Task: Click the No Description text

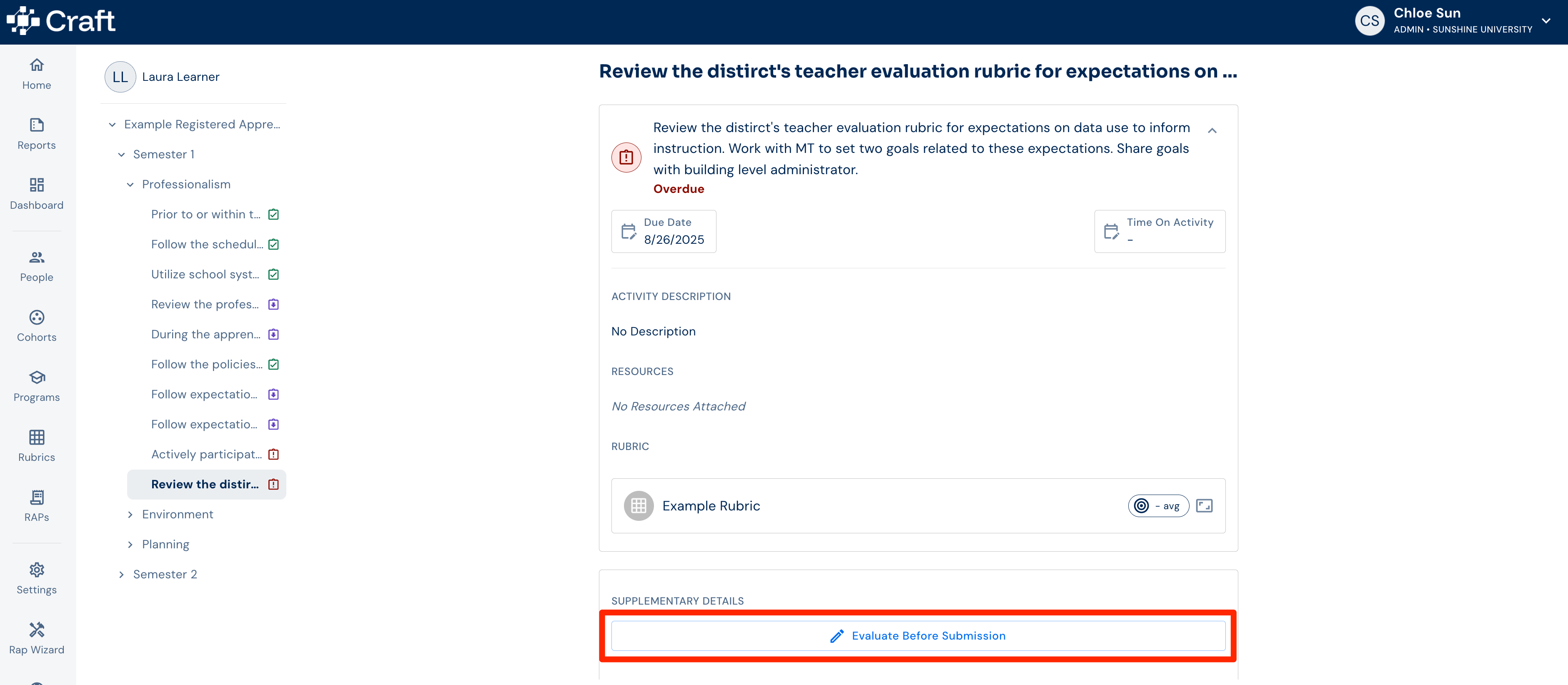Action: (x=653, y=332)
